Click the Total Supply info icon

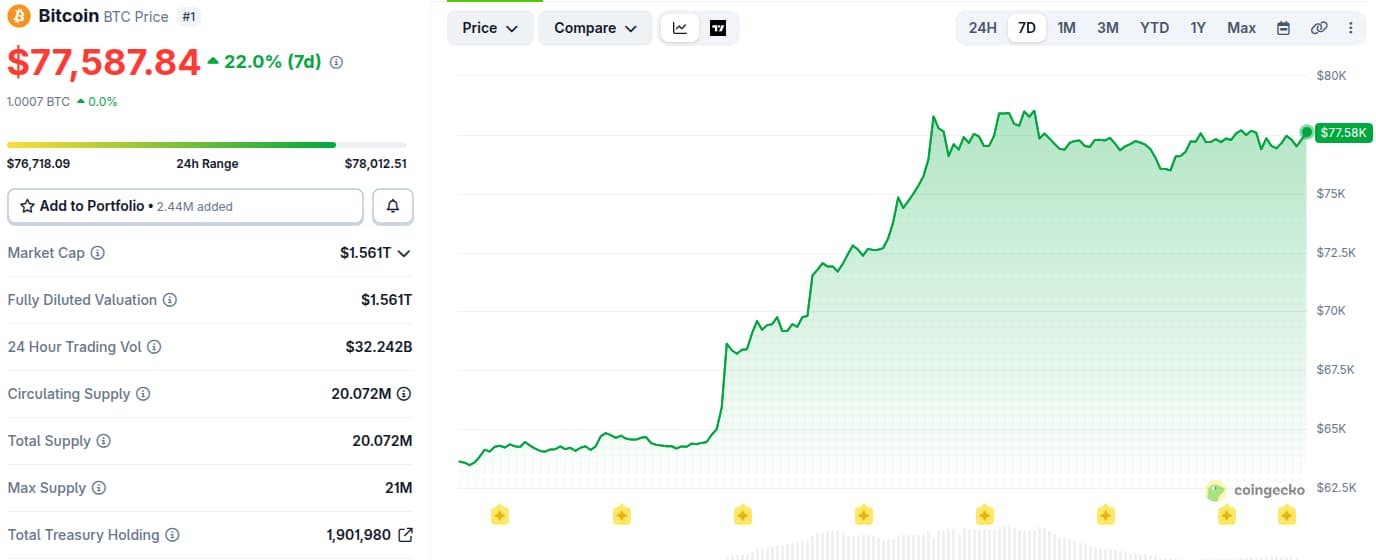pyautogui.click(x=103, y=441)
